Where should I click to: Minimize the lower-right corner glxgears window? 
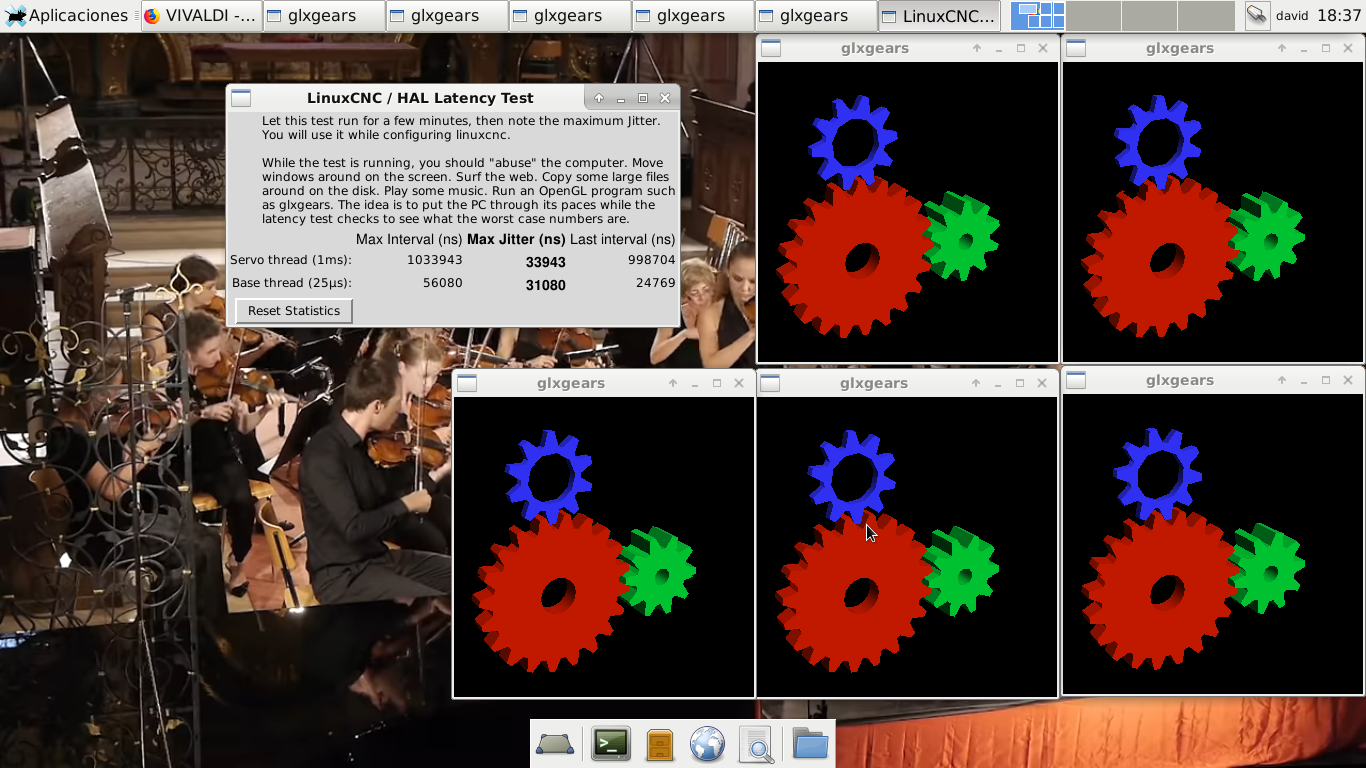click(x=1304, y=380)
